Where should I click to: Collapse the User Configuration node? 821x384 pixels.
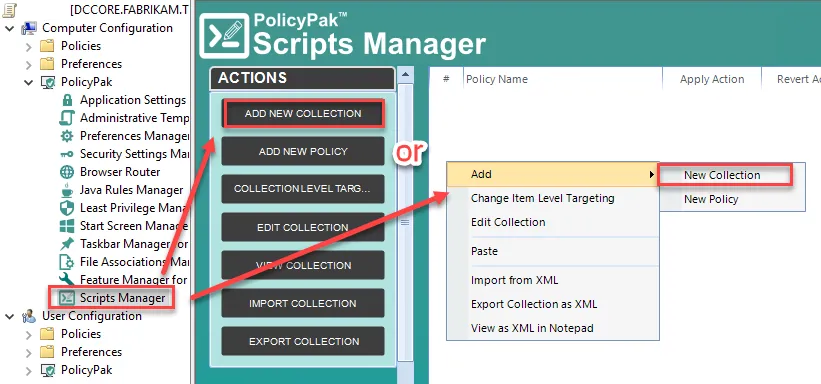(9, 316)
